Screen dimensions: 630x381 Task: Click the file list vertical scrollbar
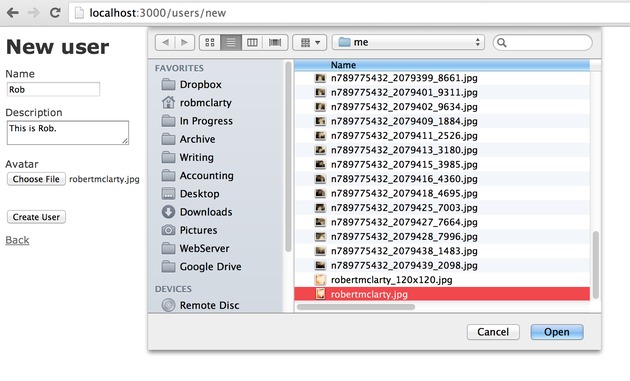(595, 265)
